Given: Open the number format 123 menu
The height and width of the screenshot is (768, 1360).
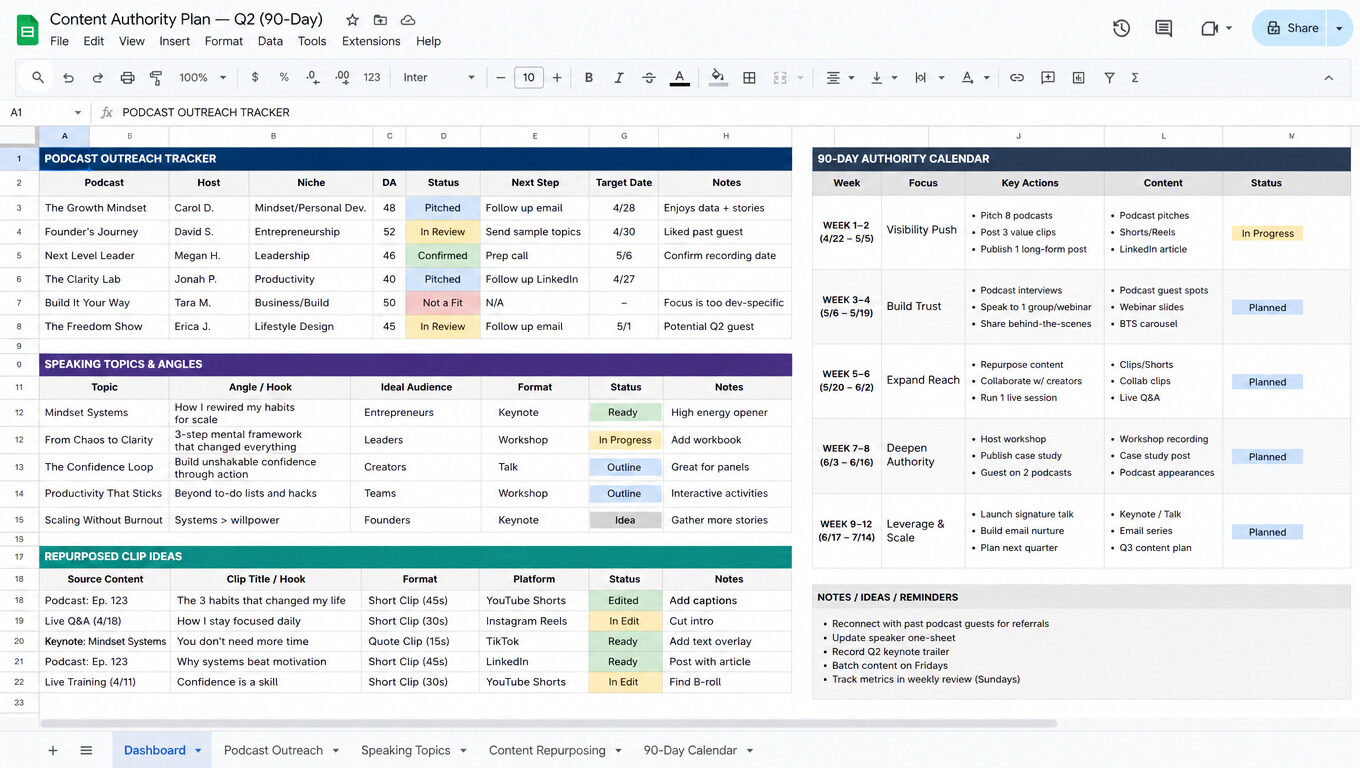Looking at the screenshot, I should 372,77.
